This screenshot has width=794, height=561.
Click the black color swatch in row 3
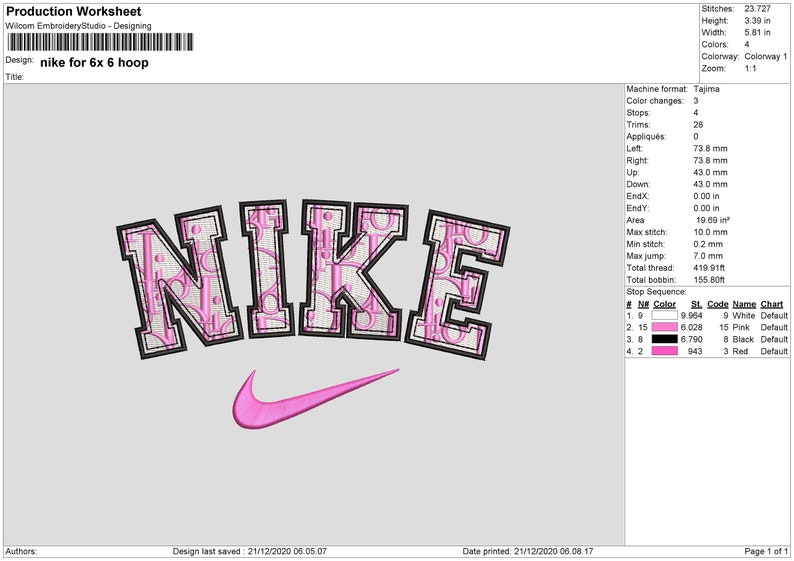tap(664, 339)
